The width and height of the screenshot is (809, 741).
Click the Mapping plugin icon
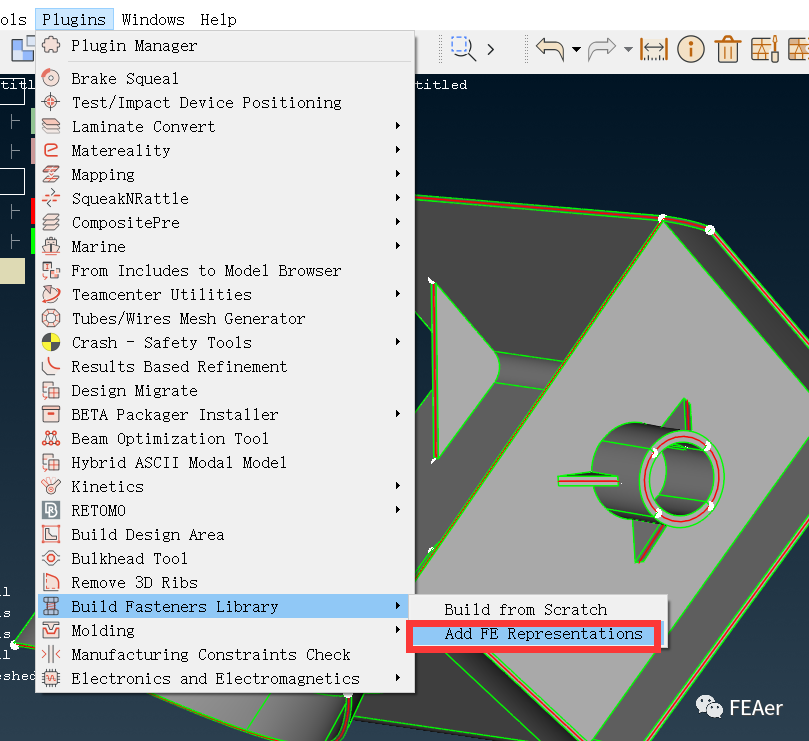[51, 174]
